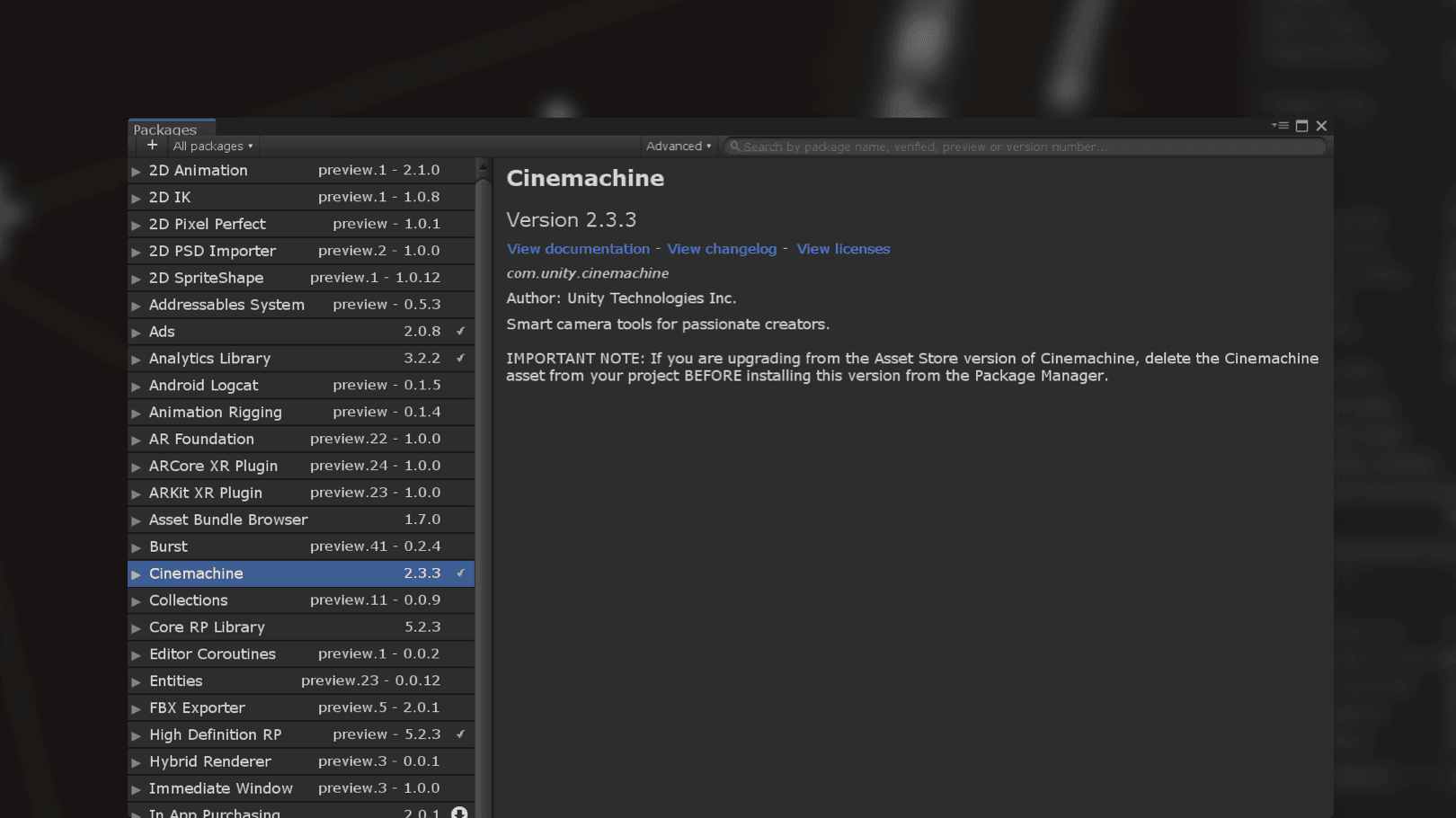The height and width of the screenshot is (818, 1456).
Task: Click the installed checkmark next to Ads
Action: pyautogui.click(x=460, y=332)
